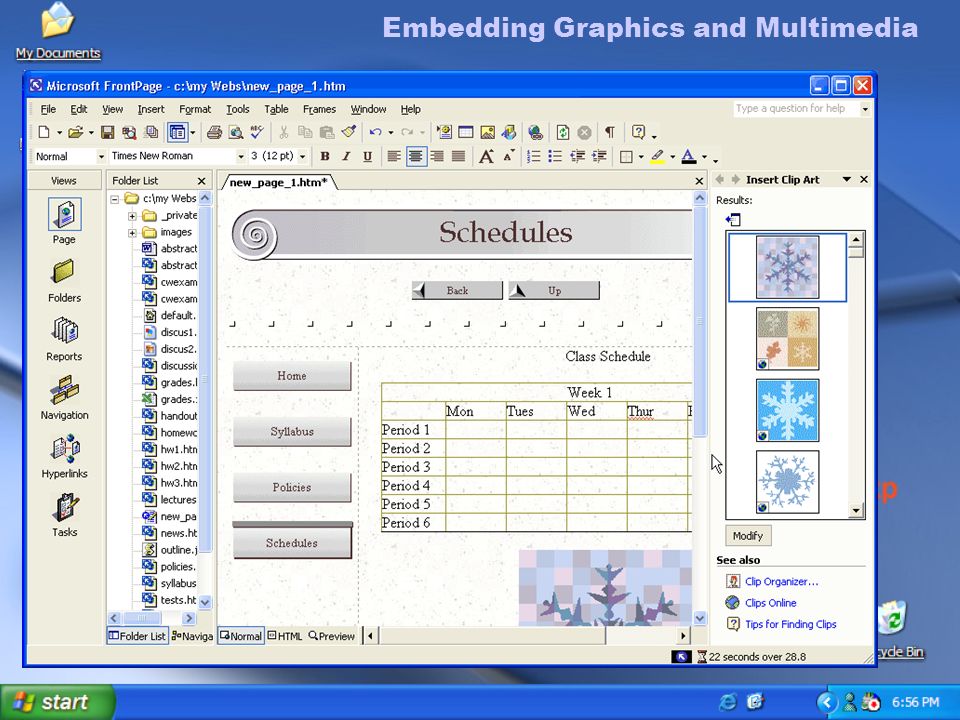
Task: Toggle Align Left
Action: pyautogui.click(x=394, y=157)
